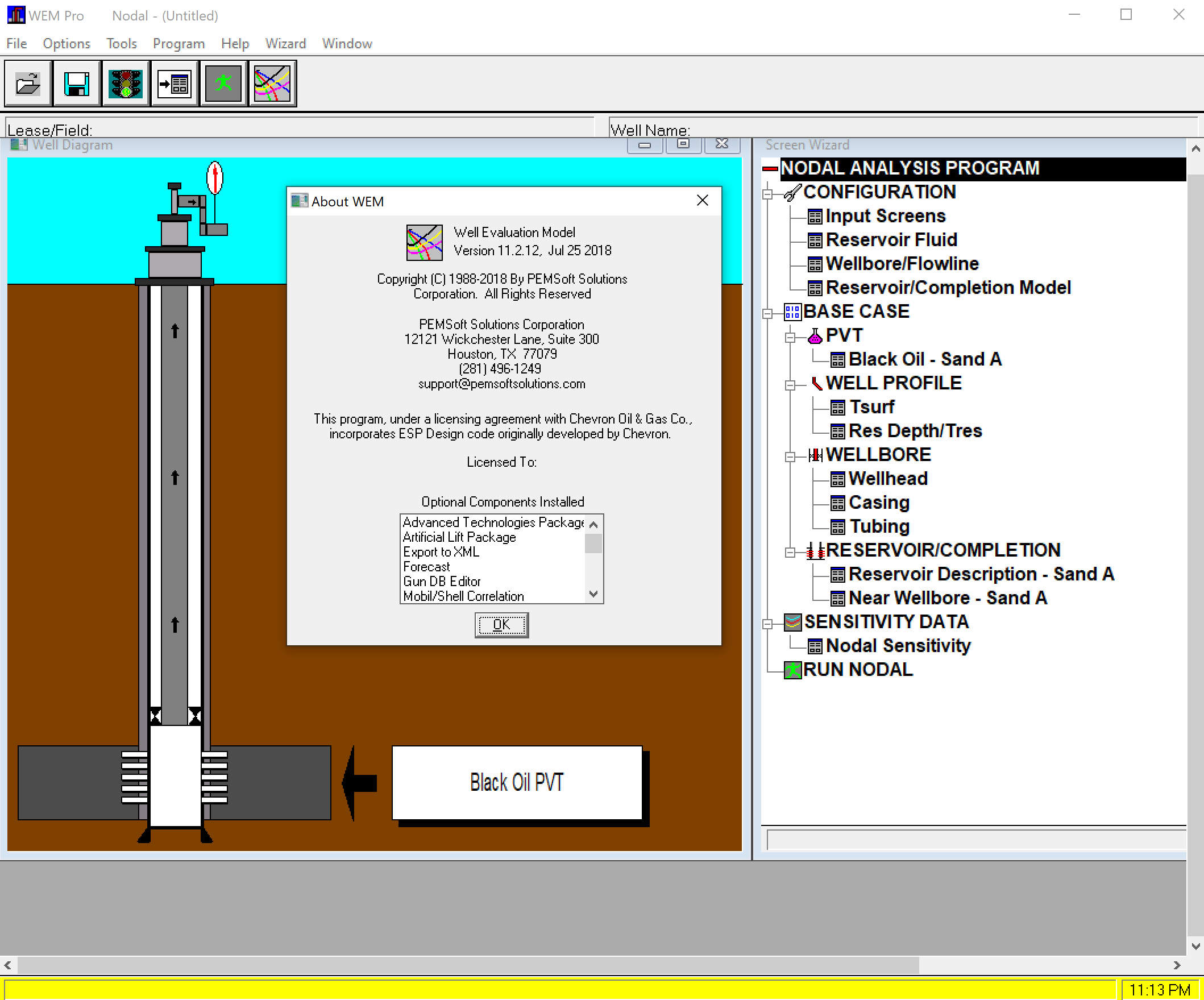Click the RUN NODAL green runner icon
Screen dimensions: 1204x1000
792,670
